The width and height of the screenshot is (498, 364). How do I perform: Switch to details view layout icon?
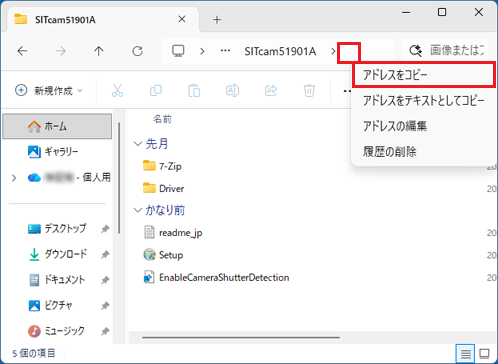(x=465, y=353)
